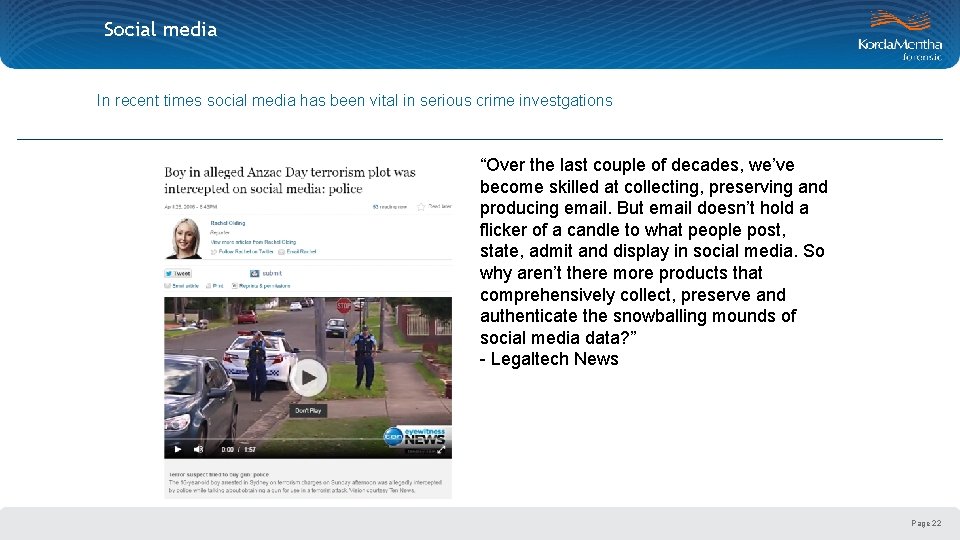Click the article date stamp
Viewport: 960px width, 540px height.
click(x=190, y=207)
